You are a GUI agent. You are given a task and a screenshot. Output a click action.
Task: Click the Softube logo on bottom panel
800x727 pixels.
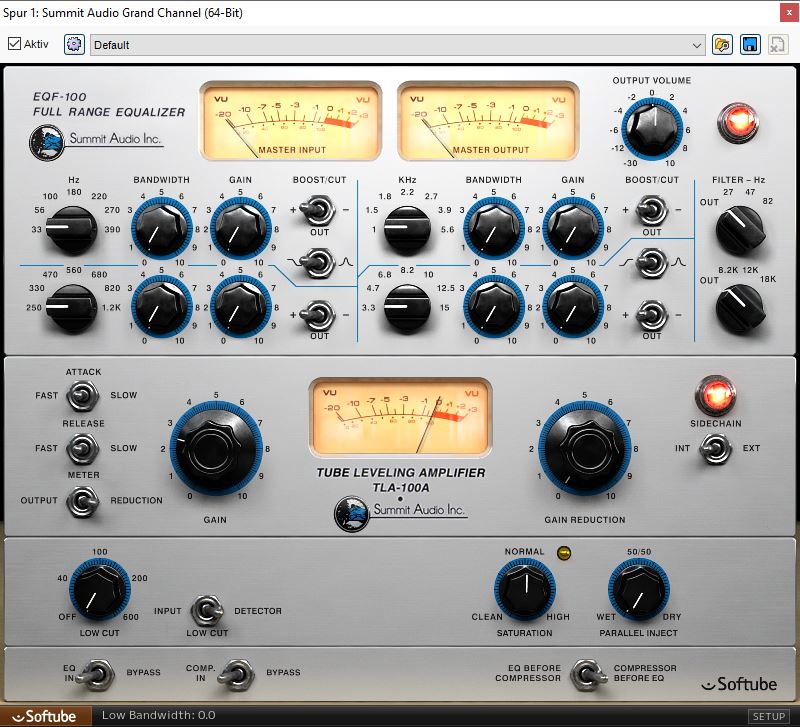[739, 684]
